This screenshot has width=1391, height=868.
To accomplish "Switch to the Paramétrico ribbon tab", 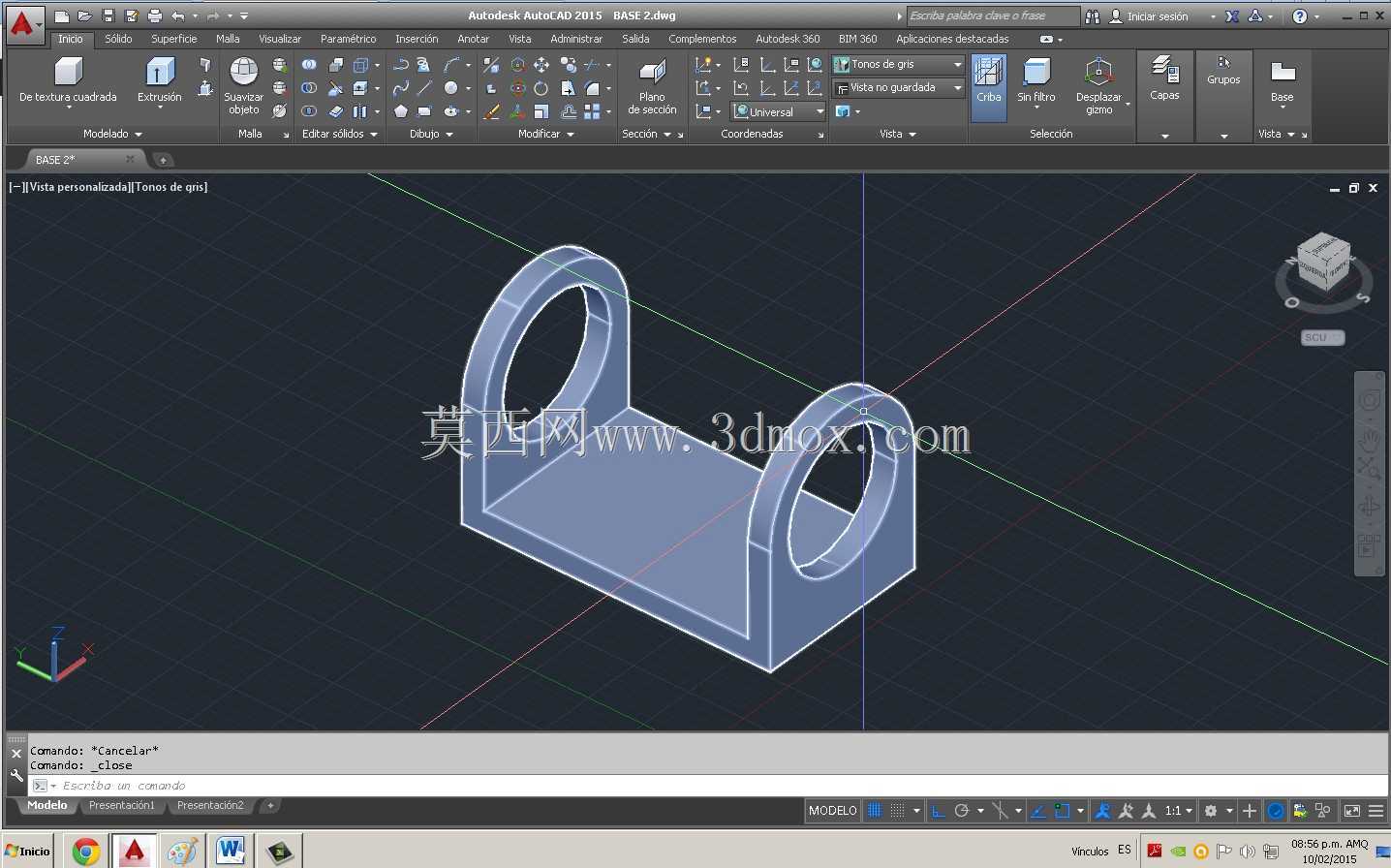I will pos(349,39).
